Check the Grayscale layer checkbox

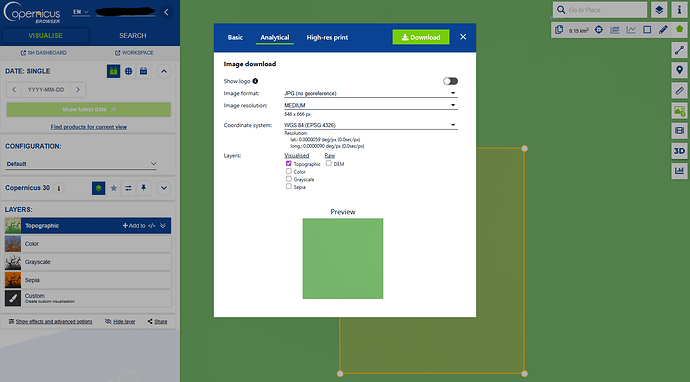point(289,179)
